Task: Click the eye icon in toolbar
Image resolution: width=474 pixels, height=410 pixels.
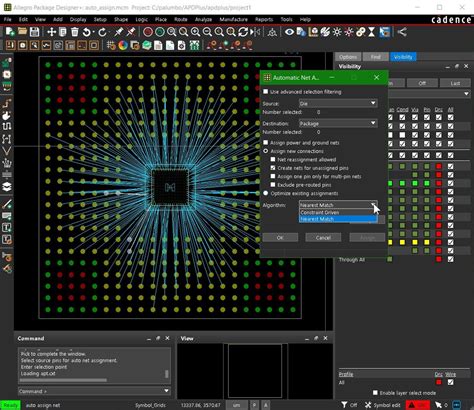Action: (289, 32)
